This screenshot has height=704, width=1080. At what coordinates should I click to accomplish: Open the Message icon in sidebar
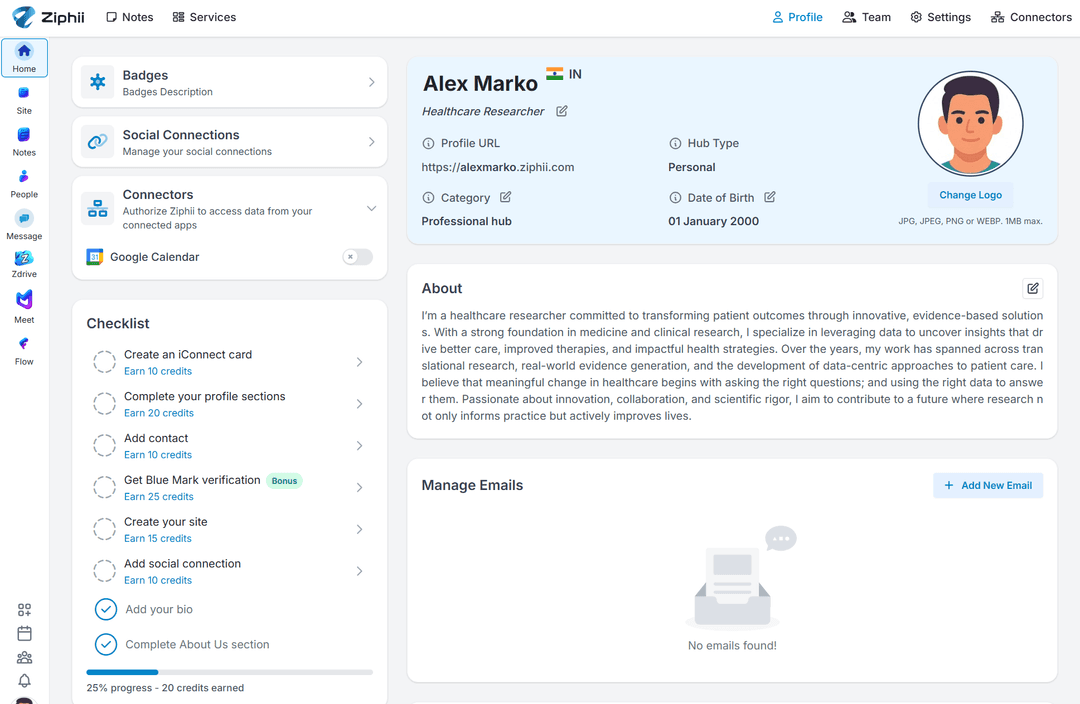(x=24, y=218)
